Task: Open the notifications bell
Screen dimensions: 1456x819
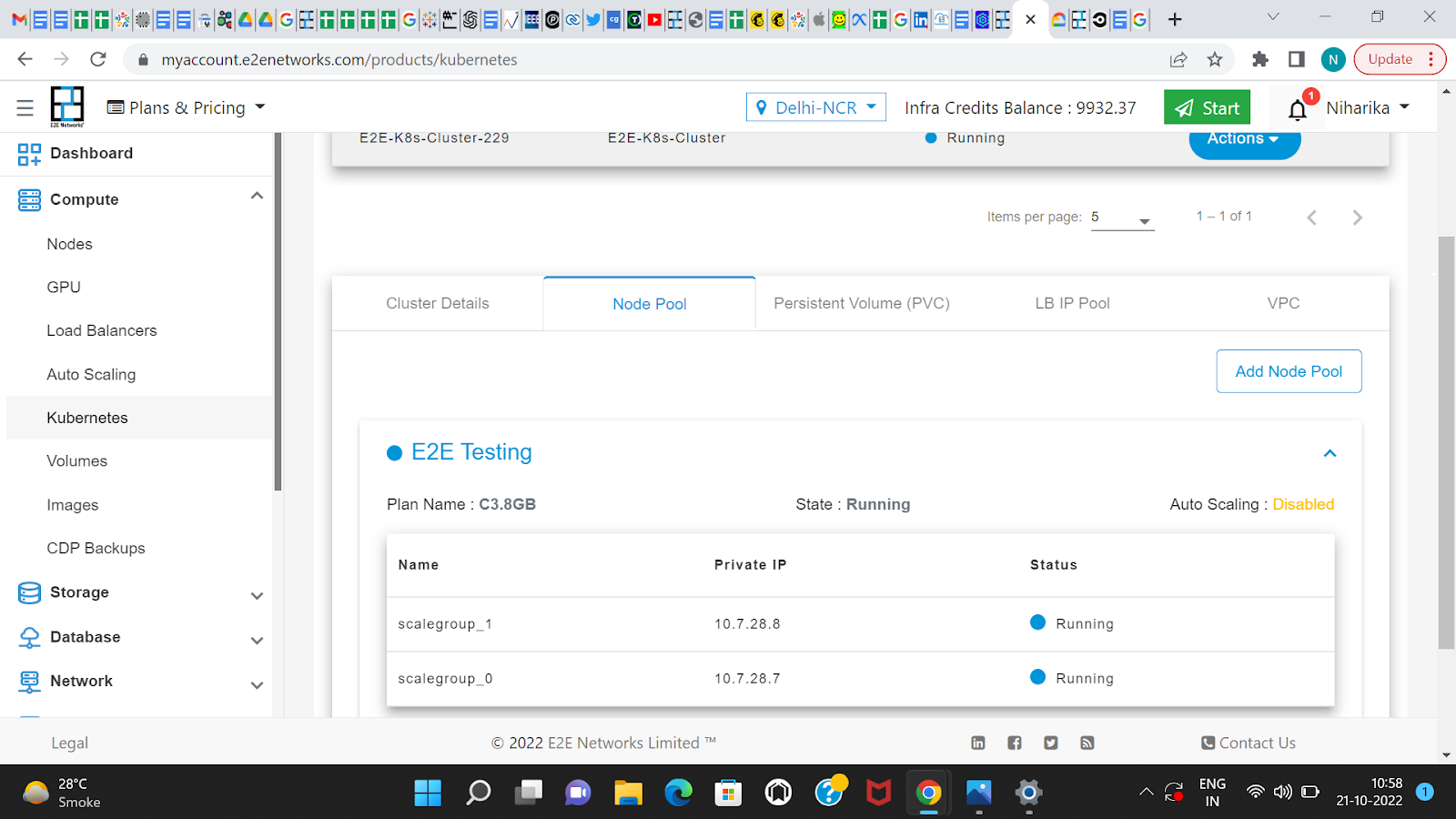Action: tap(1298, 110)
